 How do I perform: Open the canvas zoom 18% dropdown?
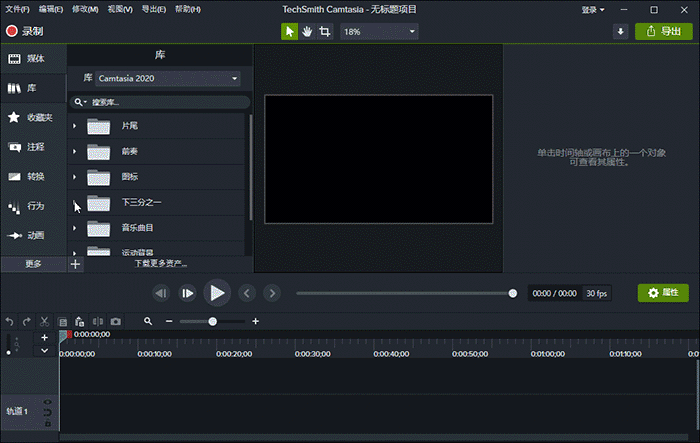click(379, 32)
